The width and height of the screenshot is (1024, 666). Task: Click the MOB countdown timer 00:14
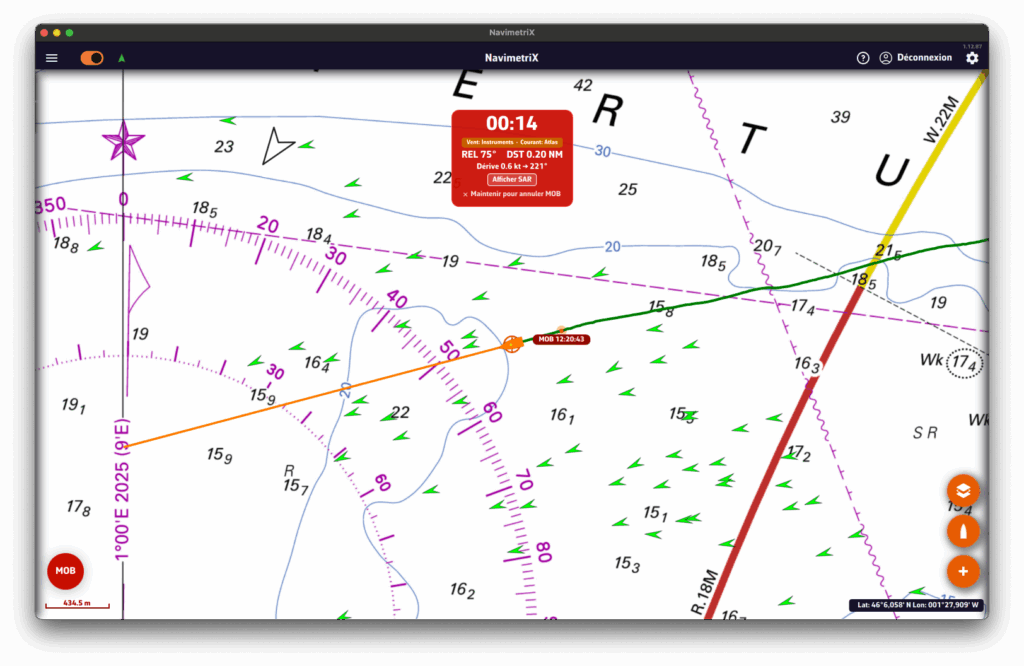point(512,124)
